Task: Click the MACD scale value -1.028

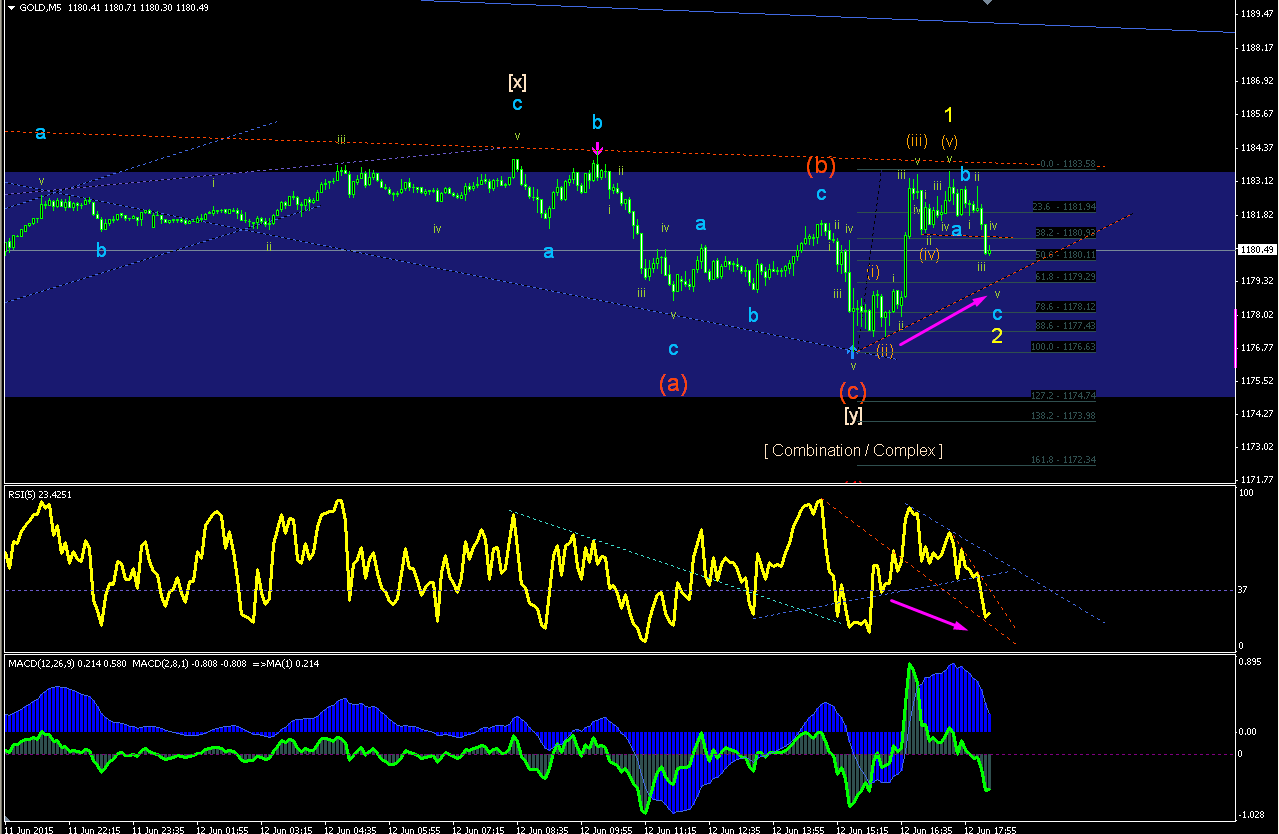Action: coord(1252,815)
